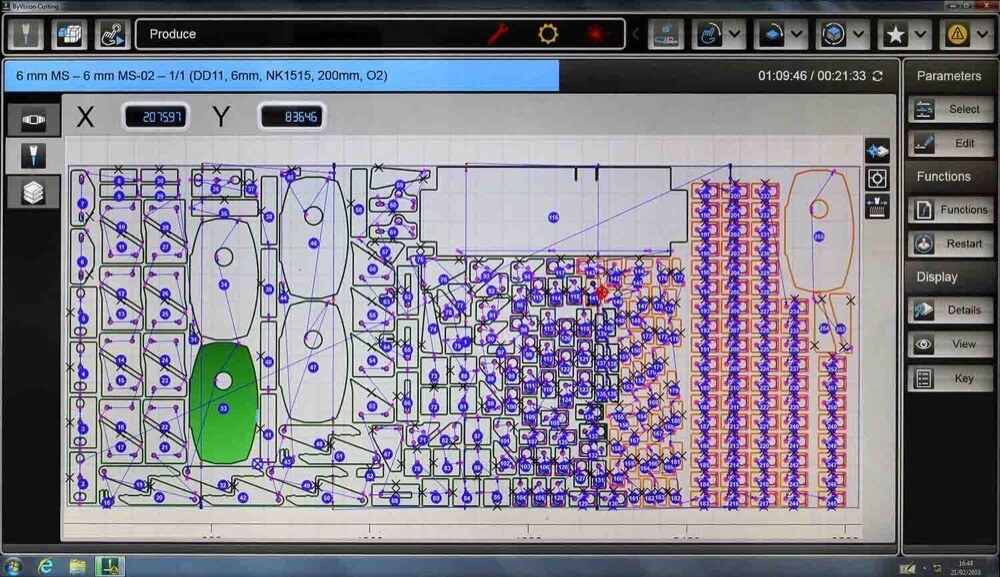Open the machine axis tab in left sidebar
The width and height of the screenshot is (1000, 577).
(x=33, y=120)
